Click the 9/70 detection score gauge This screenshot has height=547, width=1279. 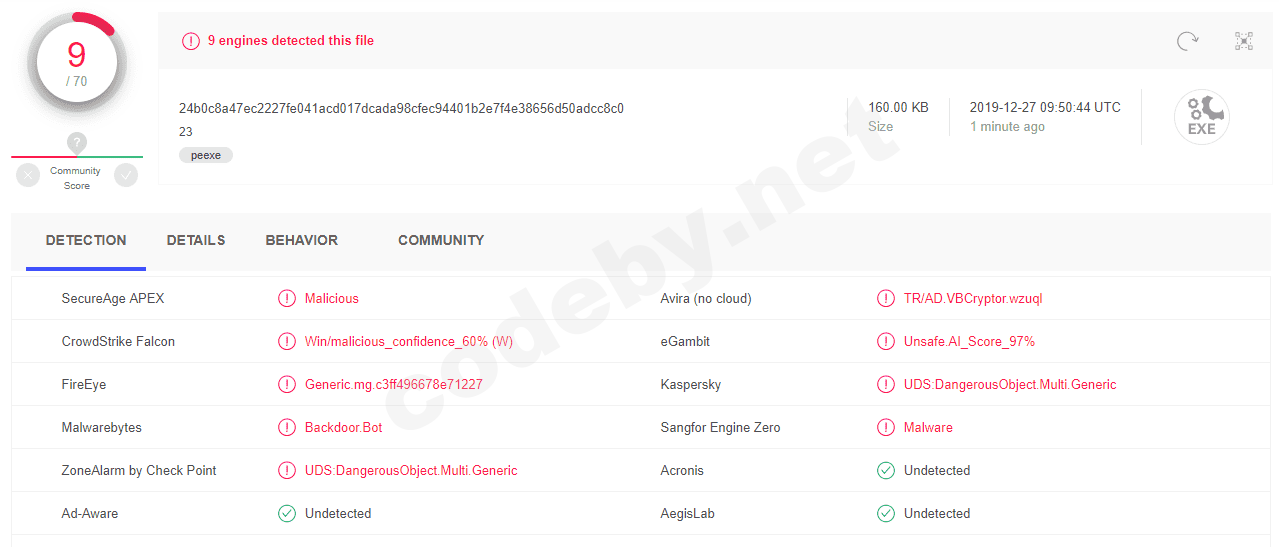point(77,63)
